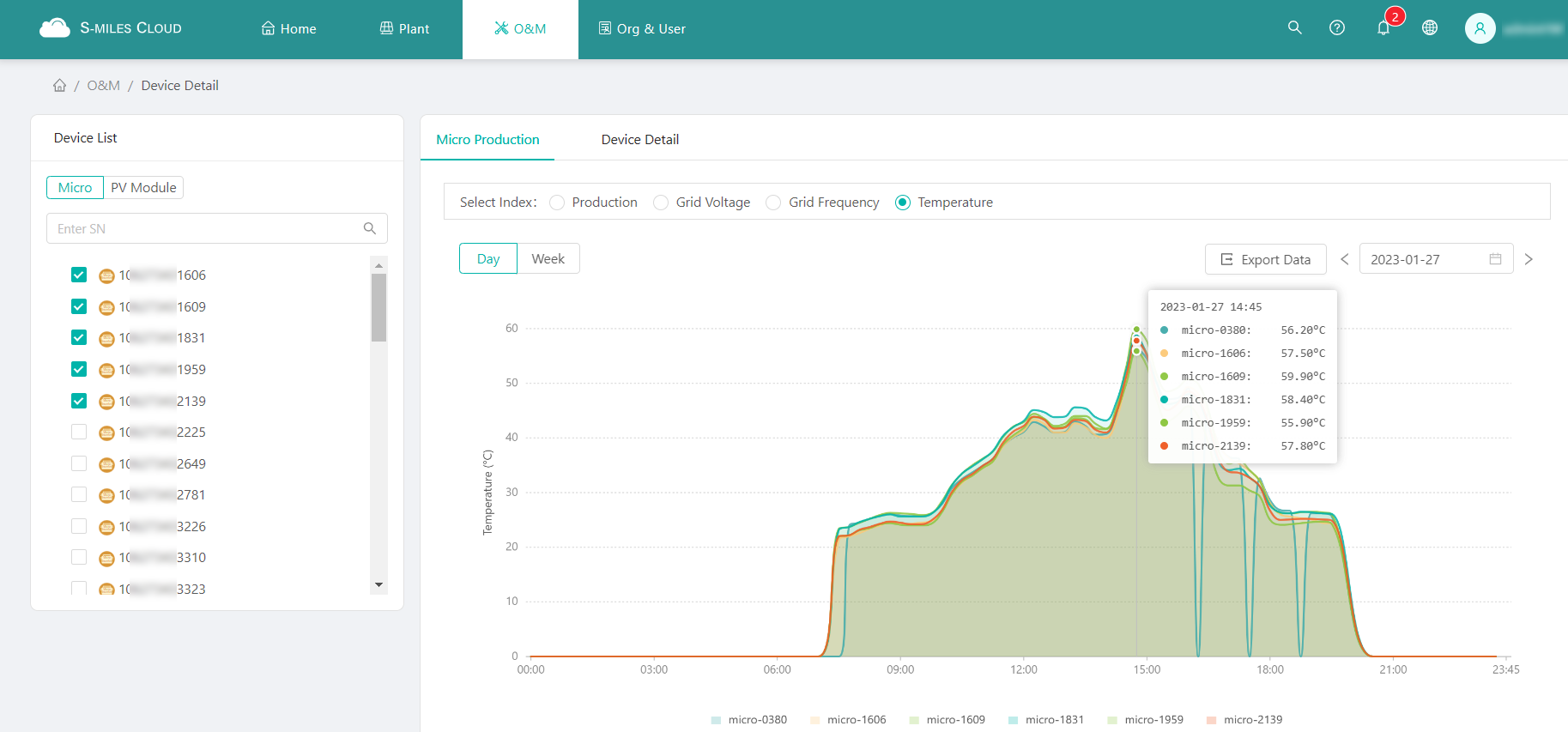Open the language globe icon
Image resolution: width=1568 pixels, height=732 pixels.
tap(1429, 28)
